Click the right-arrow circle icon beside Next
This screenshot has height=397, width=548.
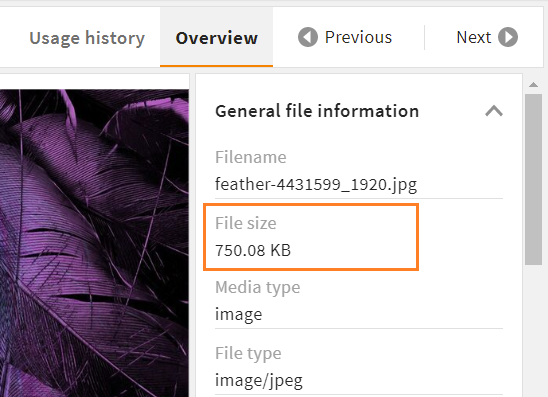(508, 37)
